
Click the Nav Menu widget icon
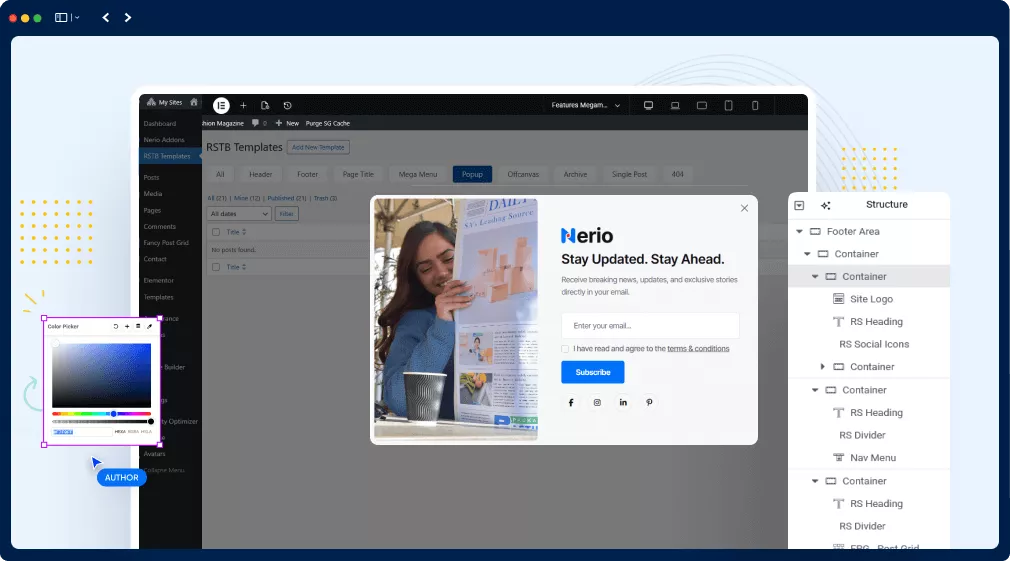pos(838,458)
